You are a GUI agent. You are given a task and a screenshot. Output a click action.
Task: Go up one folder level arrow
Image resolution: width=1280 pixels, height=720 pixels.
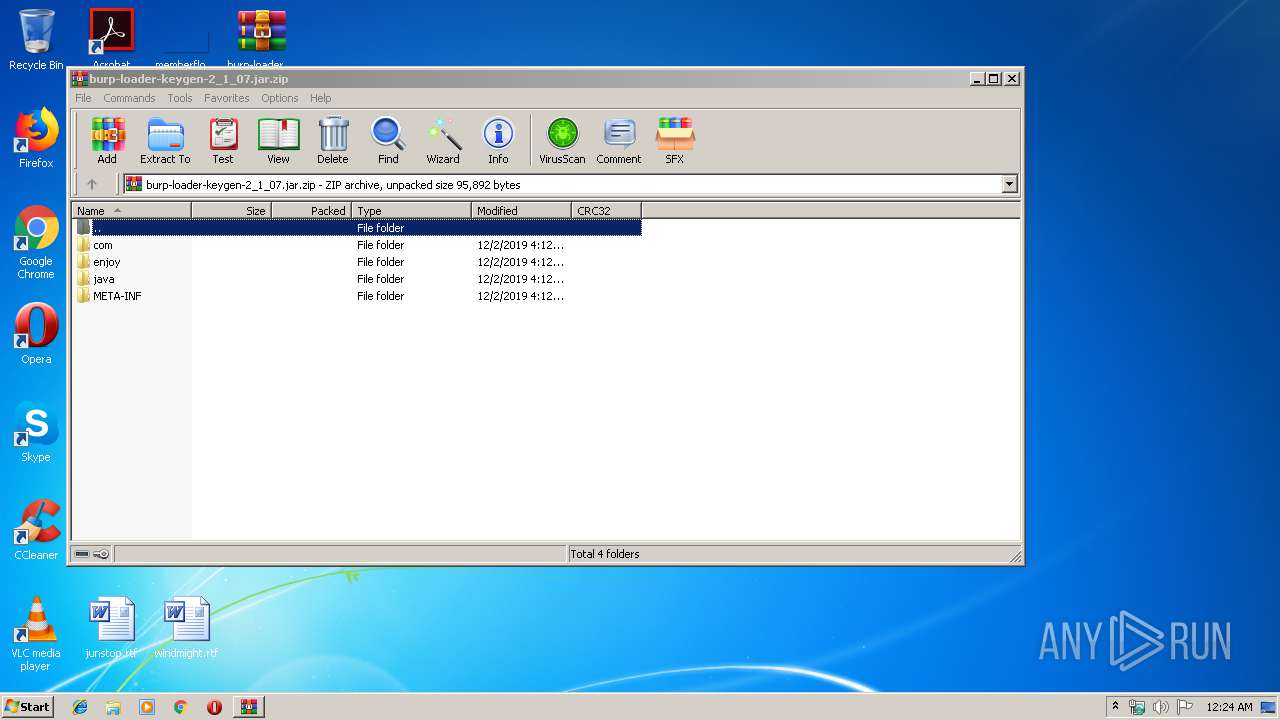point(92,184)
